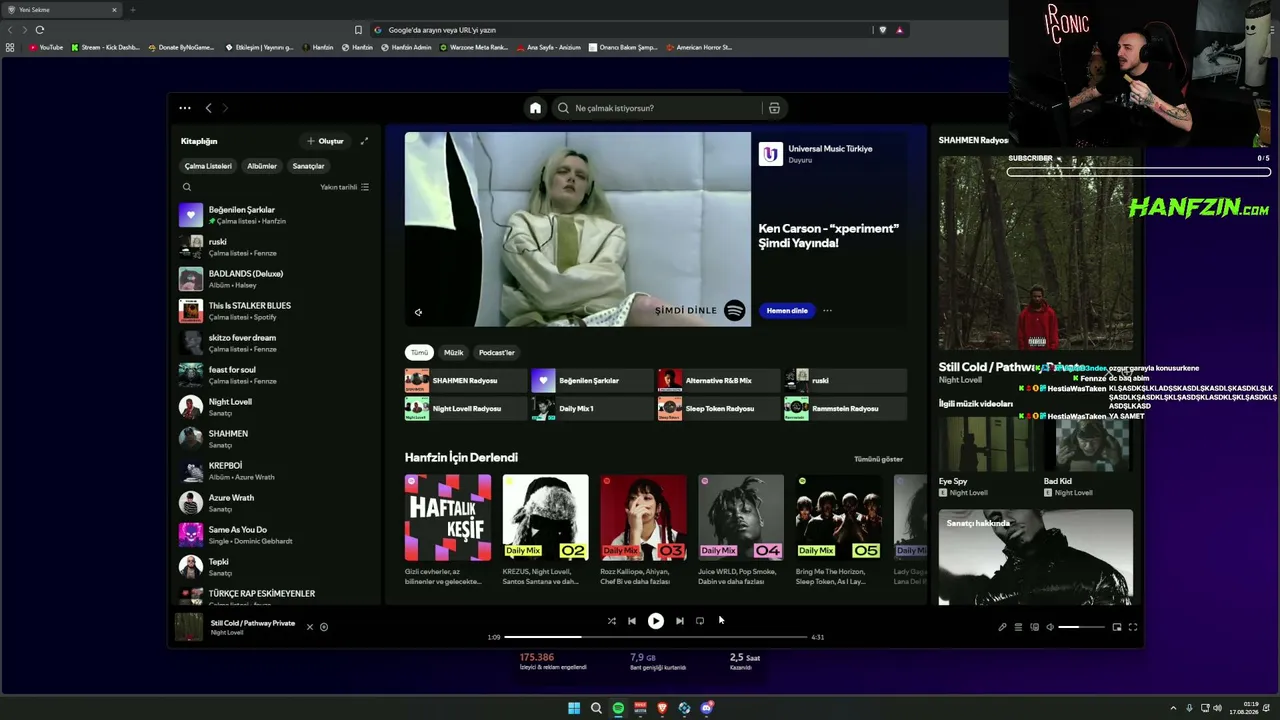Viewport: 1280px width, 720px height.
Task: Open Daily Mix 03 cover
Action: pos(643,518)
